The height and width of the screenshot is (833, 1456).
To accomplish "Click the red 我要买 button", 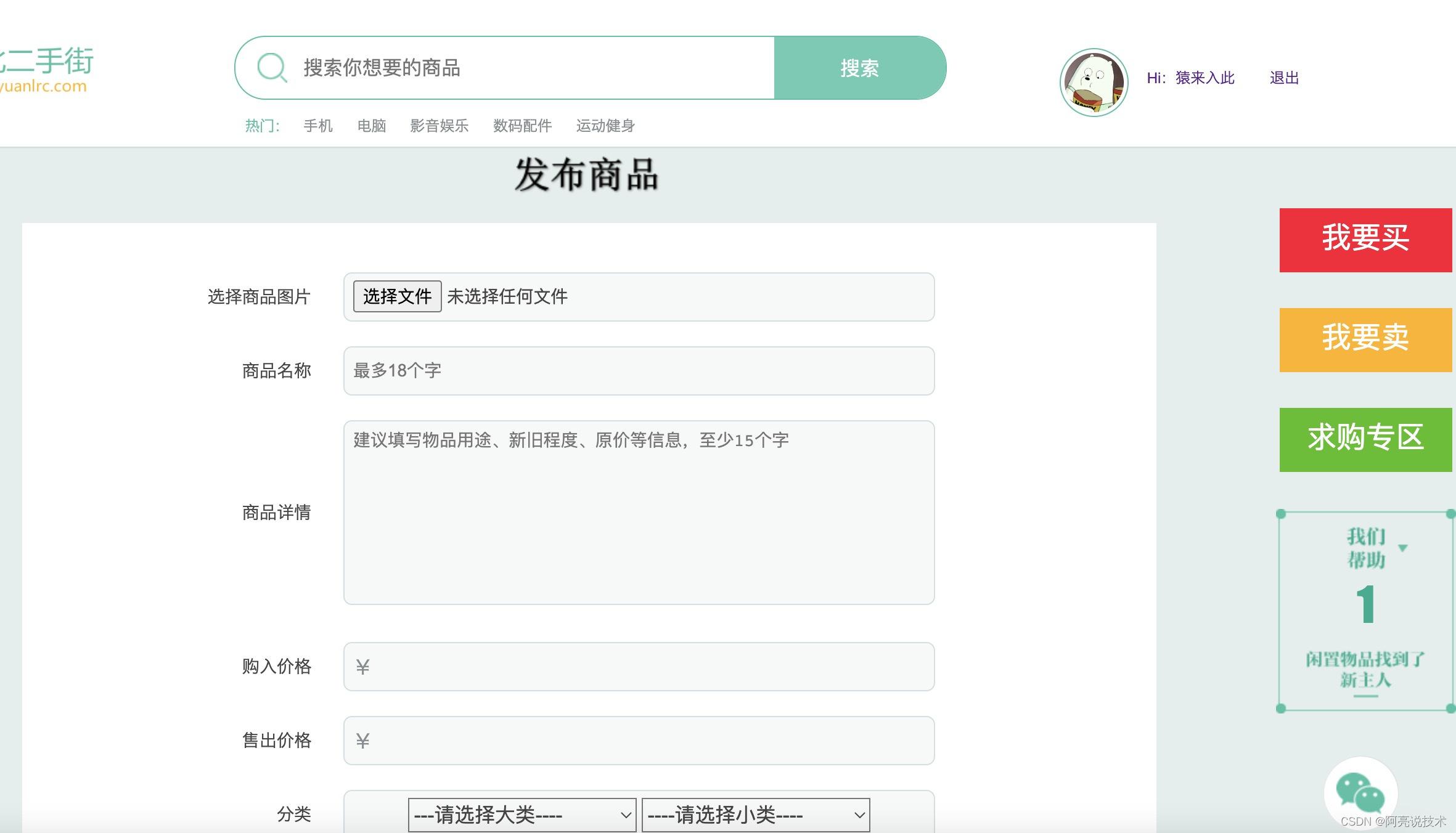I will coord(1365,240).
